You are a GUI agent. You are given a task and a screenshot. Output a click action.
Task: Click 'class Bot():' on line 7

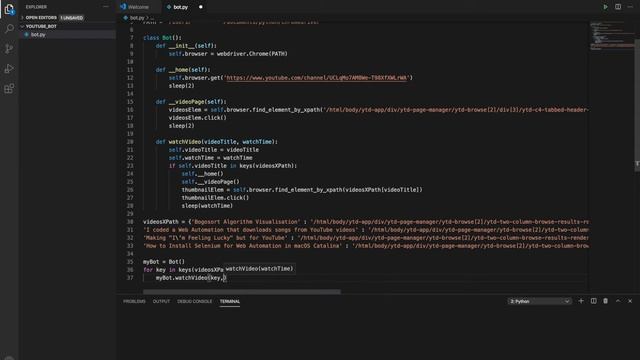pyautogui.click(x=162, y=38)
